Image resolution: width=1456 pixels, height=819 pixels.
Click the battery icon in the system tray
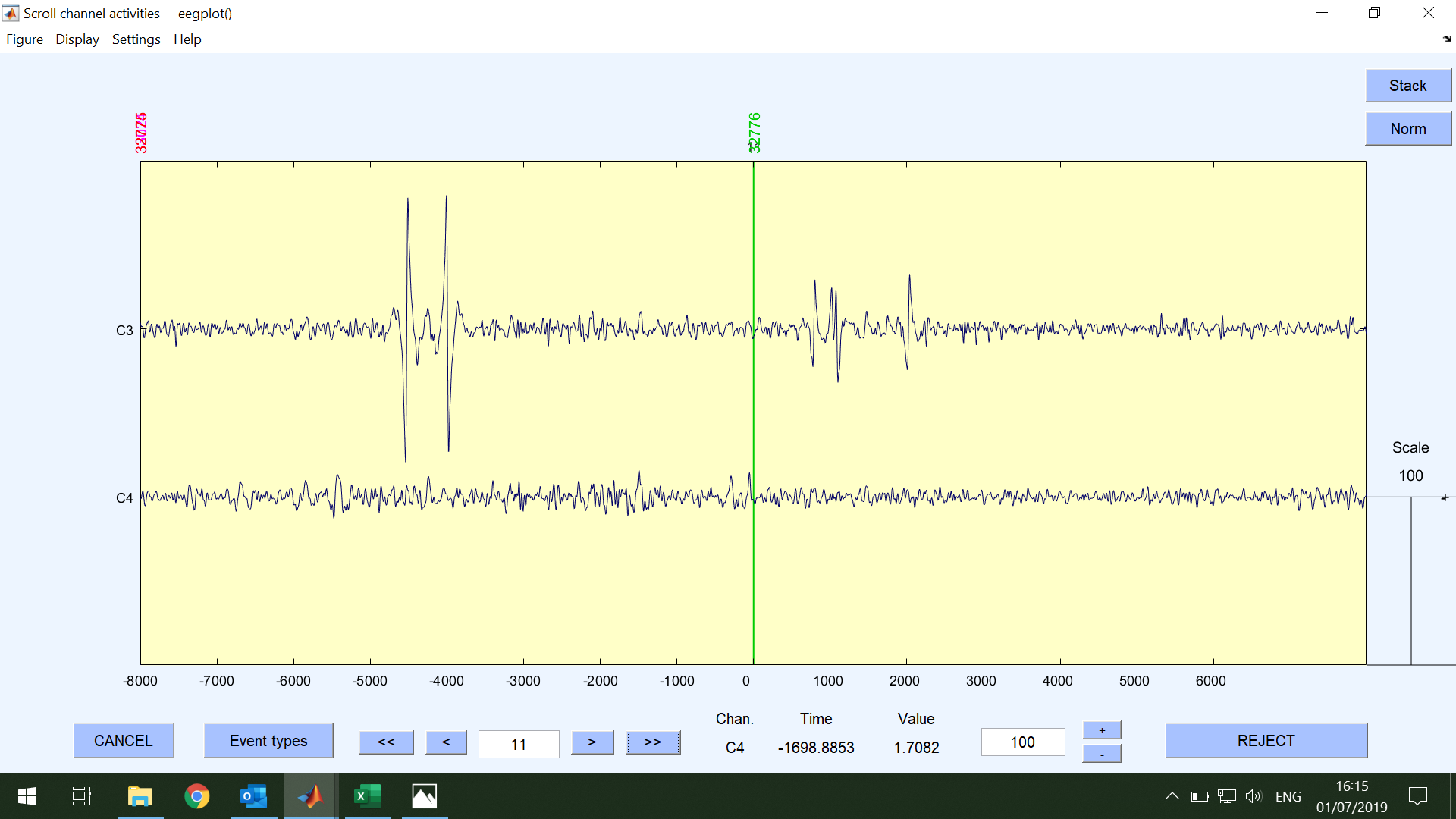[1200, 796]
